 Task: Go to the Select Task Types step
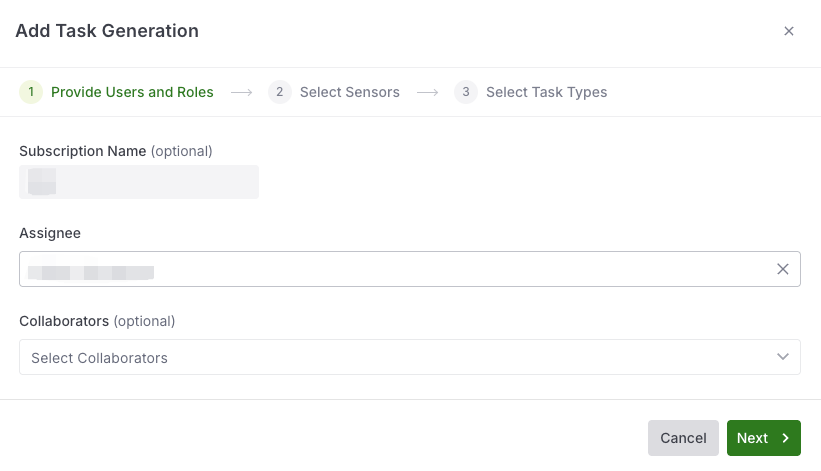[546, 92]
